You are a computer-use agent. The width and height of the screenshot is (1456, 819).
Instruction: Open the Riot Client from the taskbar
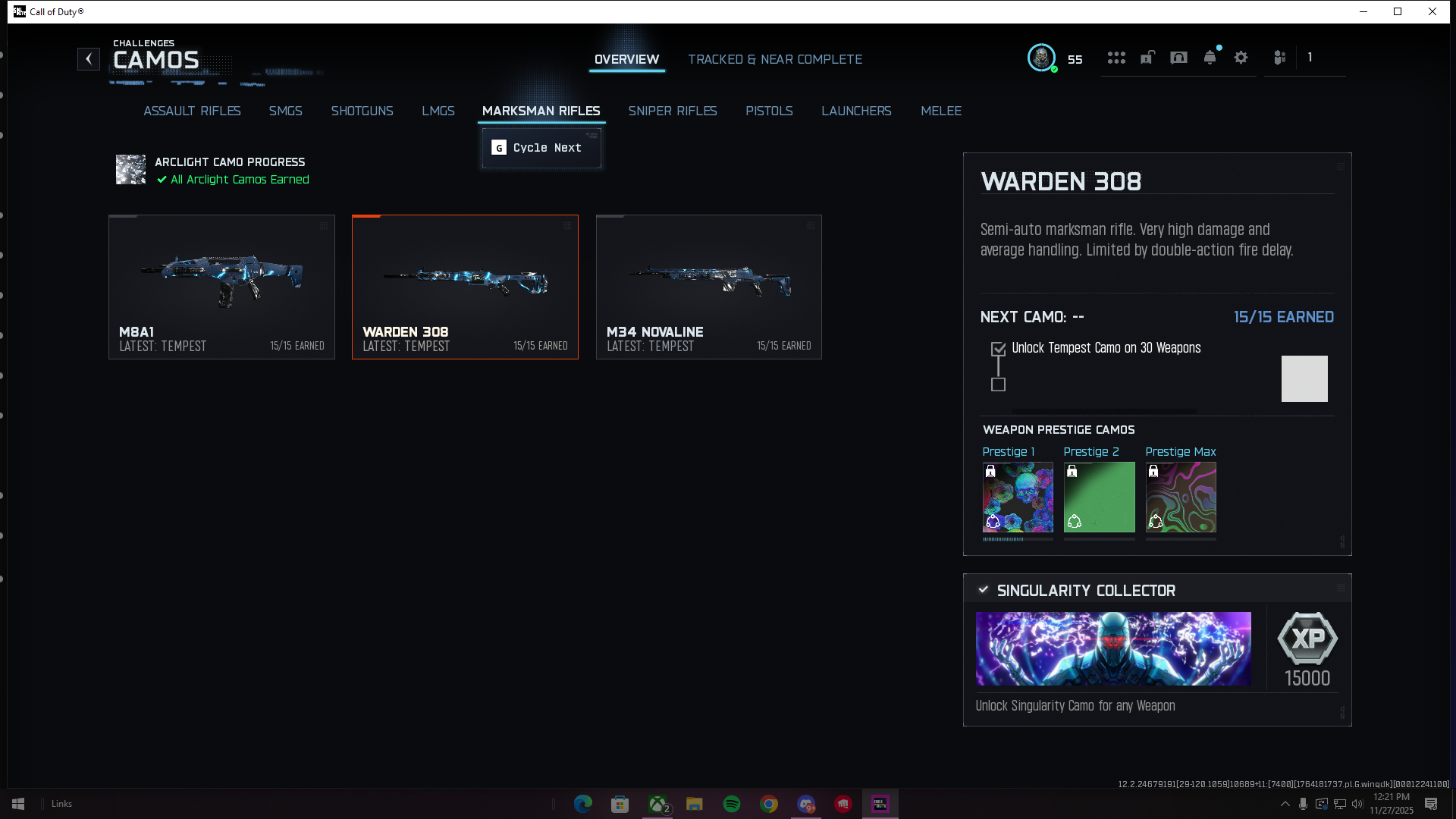click(x=843, y=804)
